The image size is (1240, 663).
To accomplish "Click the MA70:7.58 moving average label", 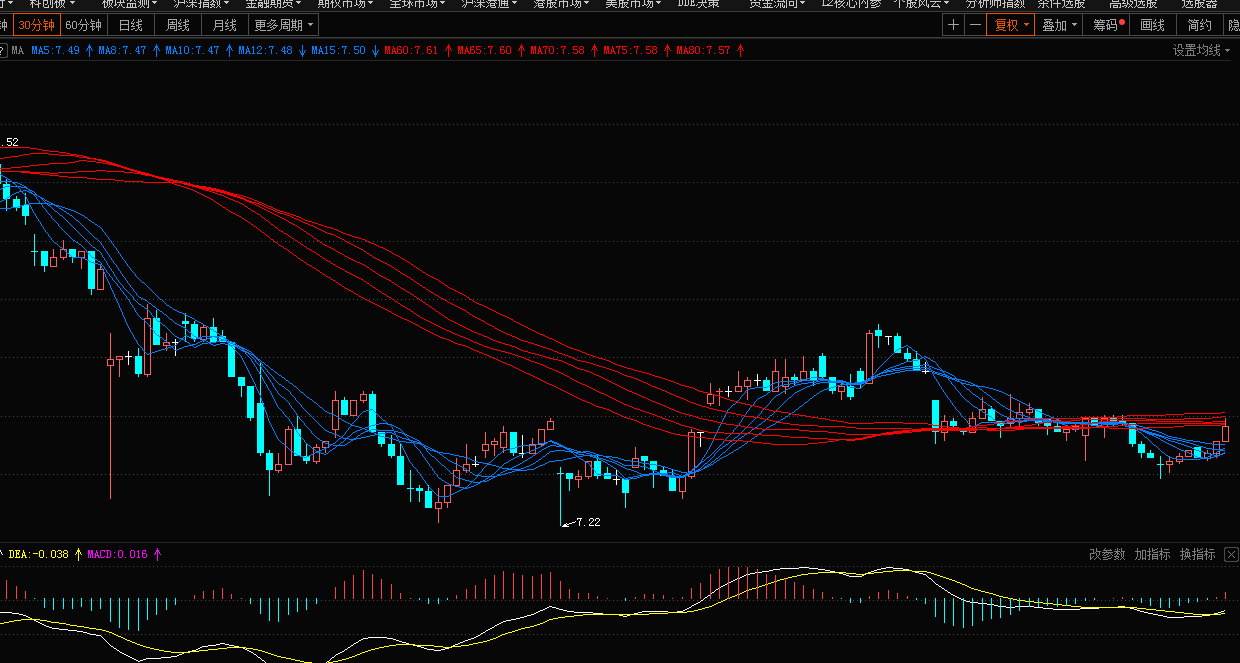I will (x=558, y=50).
